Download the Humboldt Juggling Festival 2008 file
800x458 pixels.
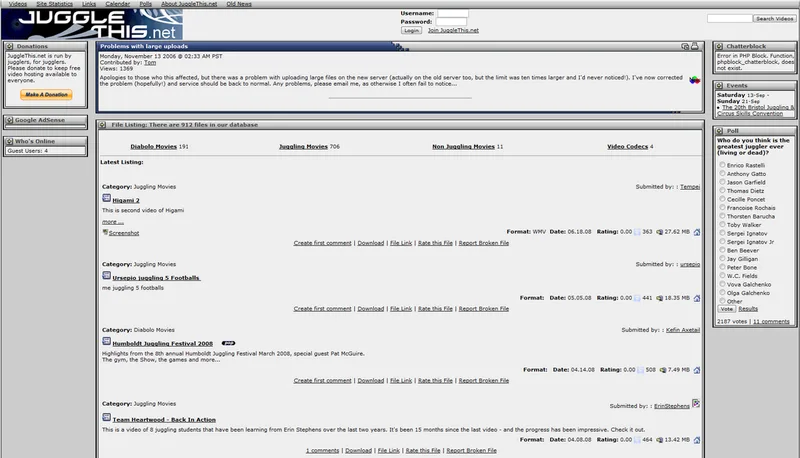[370, 380]
